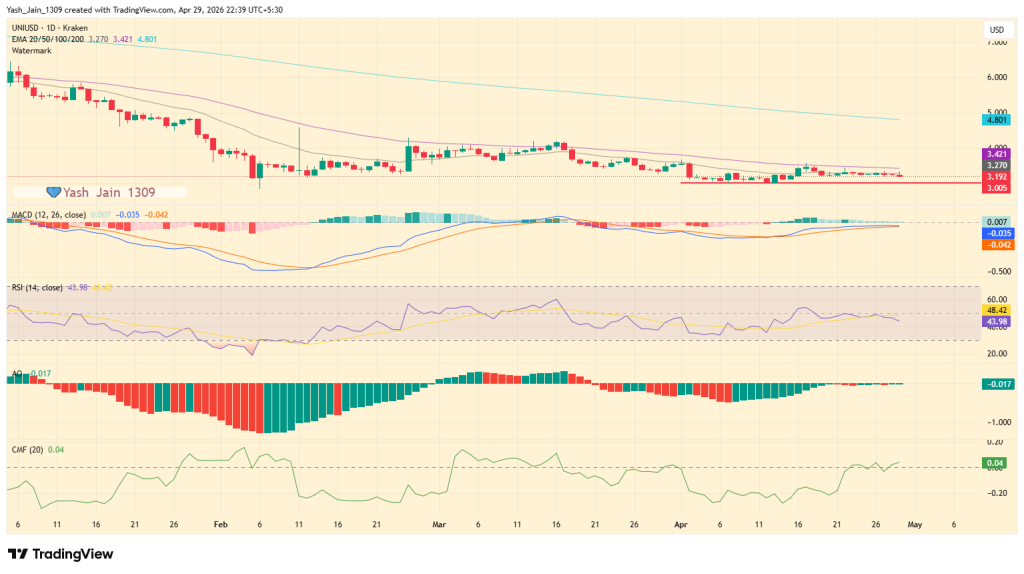
Task: Click the red 3.005 support level label
Action: [996, 187]
